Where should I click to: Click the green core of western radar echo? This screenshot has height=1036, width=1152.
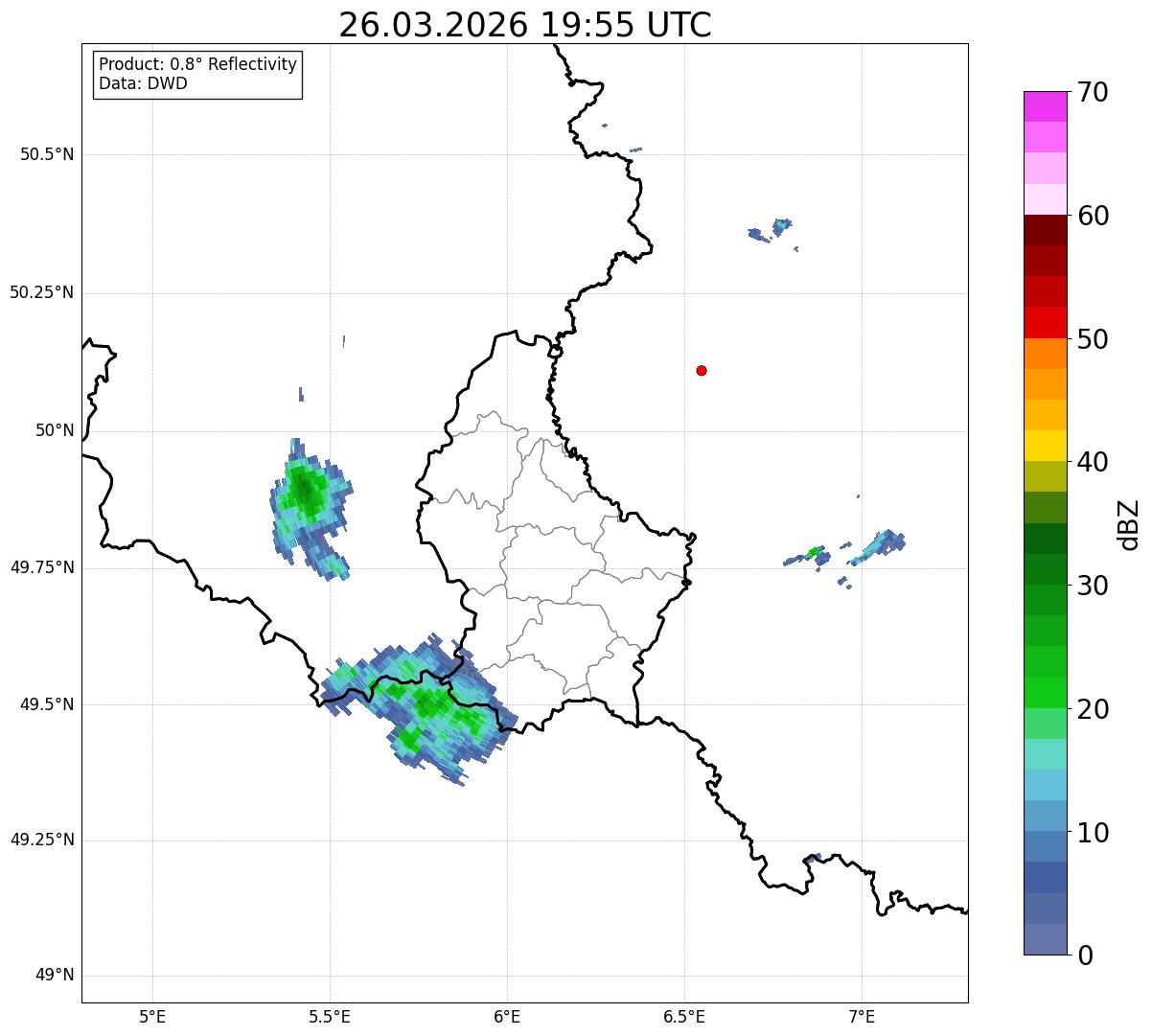306,493
